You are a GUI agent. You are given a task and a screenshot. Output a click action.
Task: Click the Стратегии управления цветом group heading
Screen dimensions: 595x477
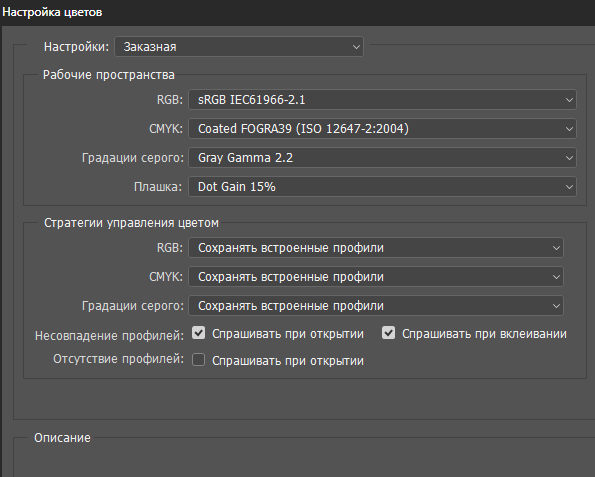tap(131, 223)
